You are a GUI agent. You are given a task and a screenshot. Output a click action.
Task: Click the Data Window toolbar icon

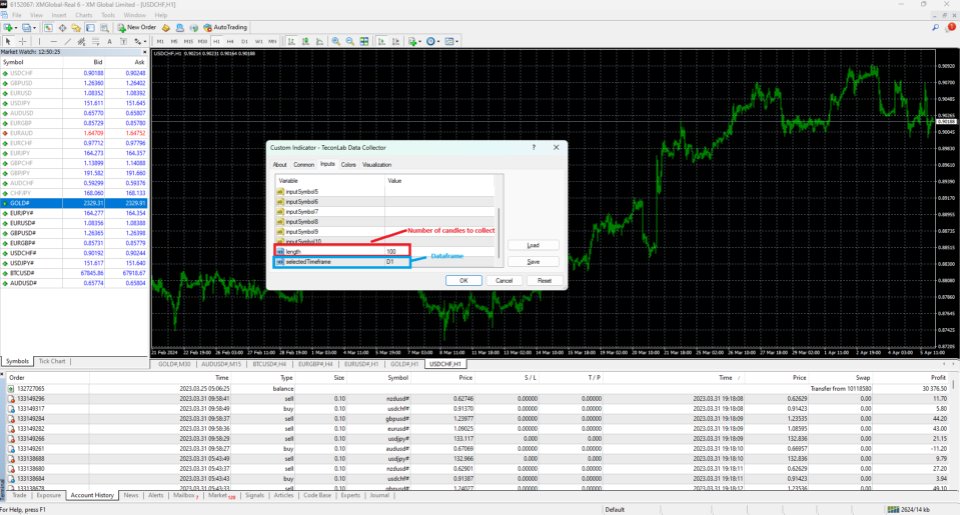(62, 28)
